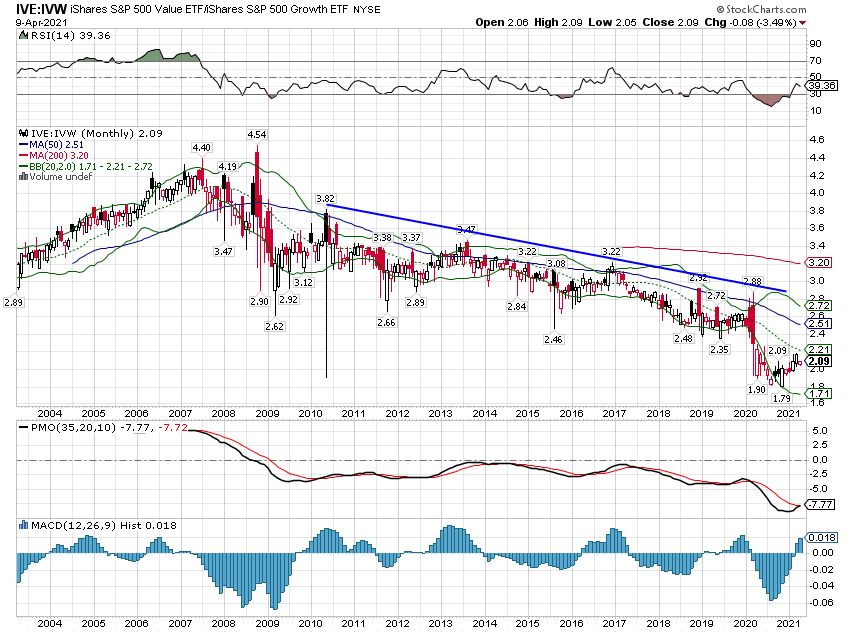Viewport: 850px width, 633px height.
Task: Click the IVE:IVW (Monthly) 2.09 legend text
Action: coord(96,133)
